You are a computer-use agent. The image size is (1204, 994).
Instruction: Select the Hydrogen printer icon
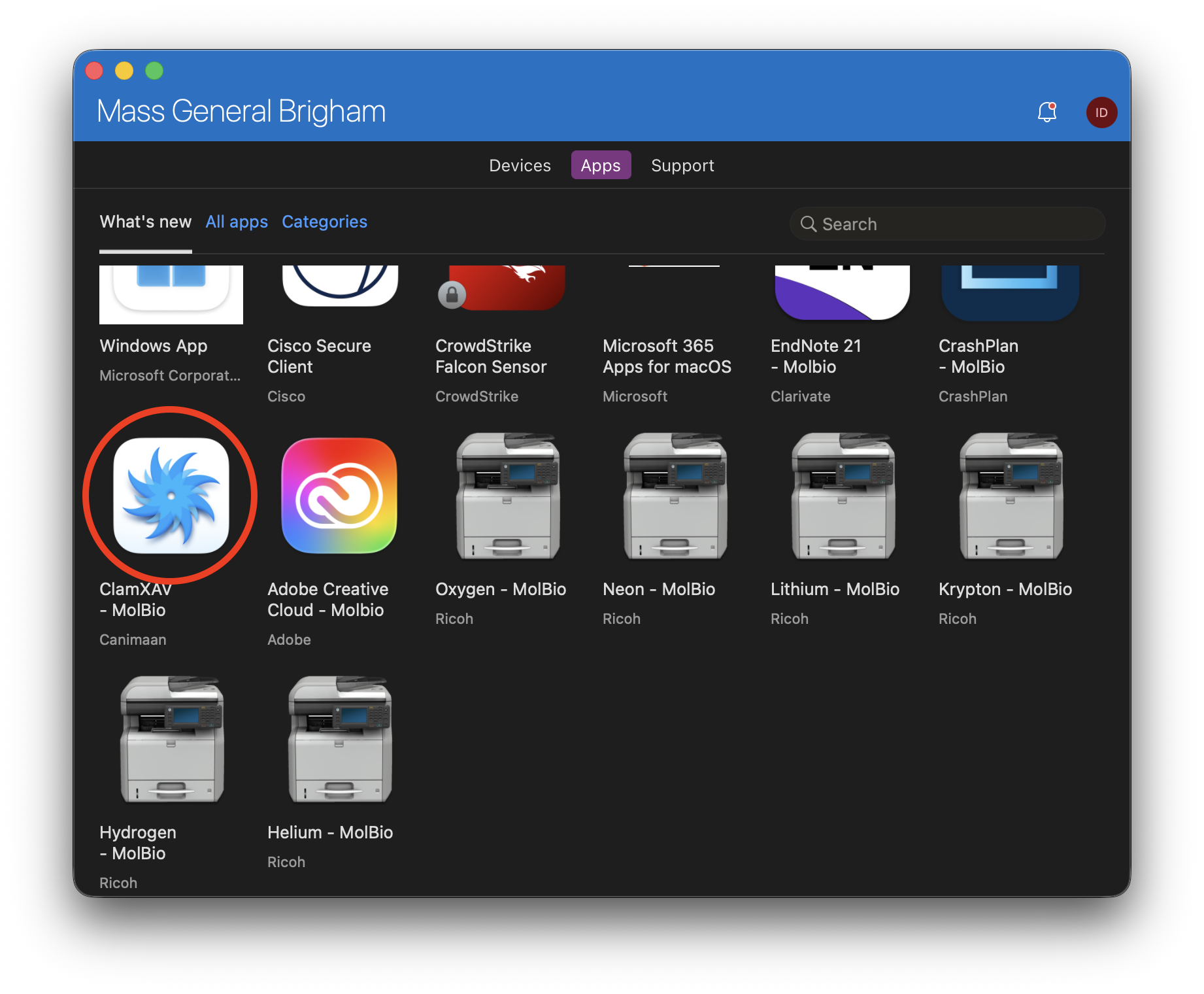[x=172, y=740]
